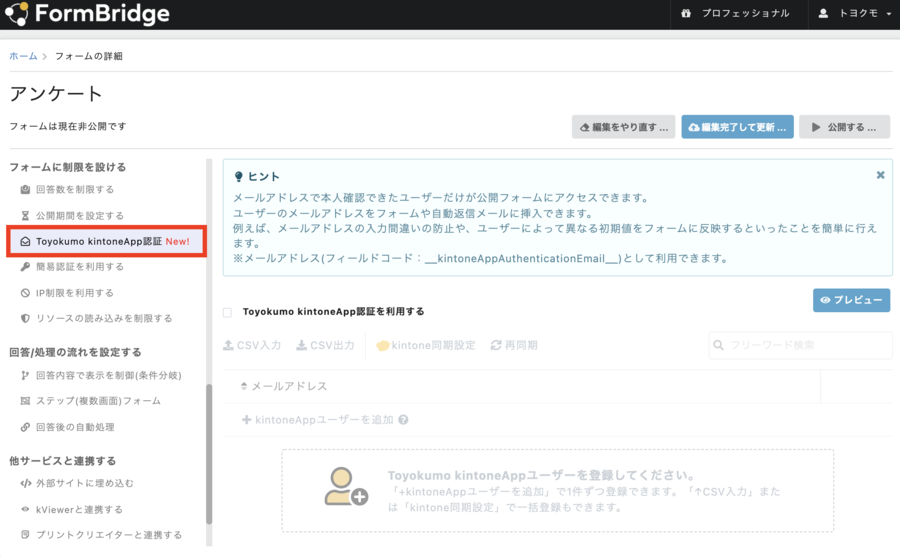This screenshot has height=556, width=900.
Task: Click the user avatar icon in header
Action: [x=823, y=13]
